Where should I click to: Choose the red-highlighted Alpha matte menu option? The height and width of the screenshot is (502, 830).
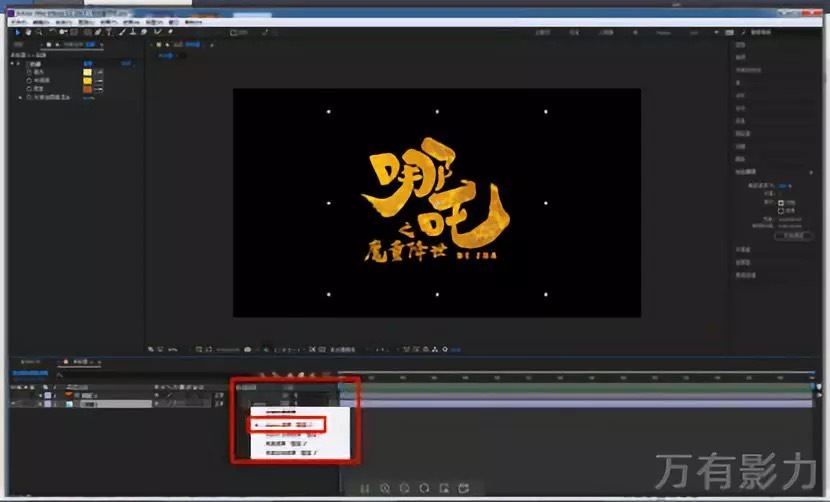pyautogui.click(x=286, y=424)
